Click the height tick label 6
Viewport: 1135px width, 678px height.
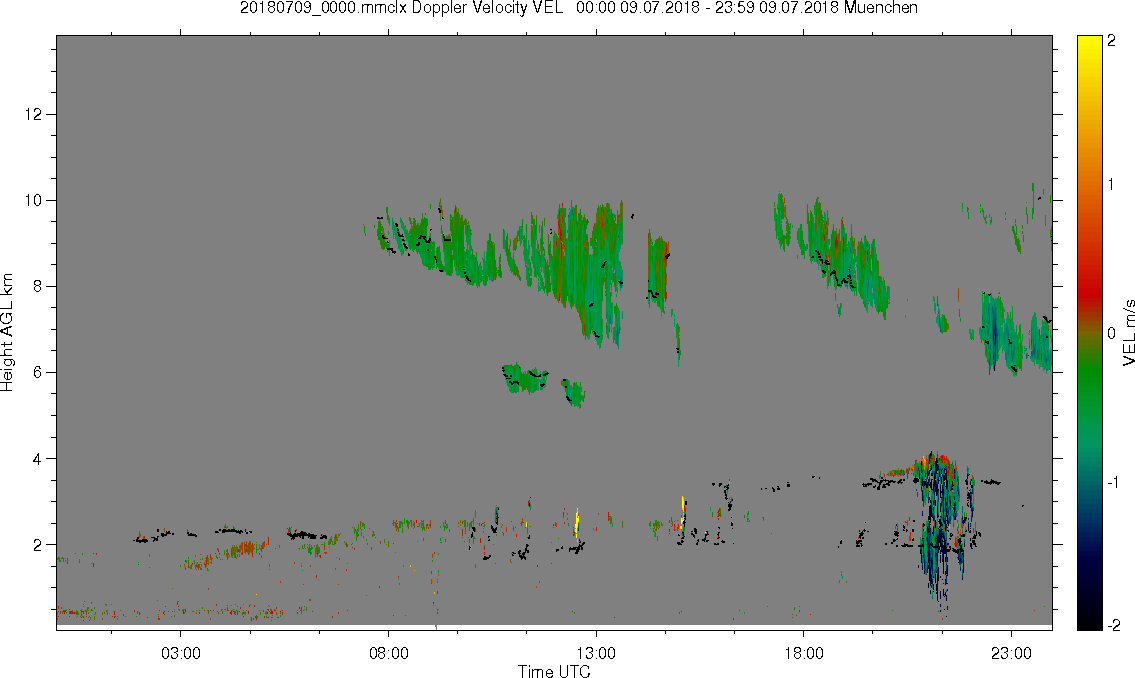(38, 373)
